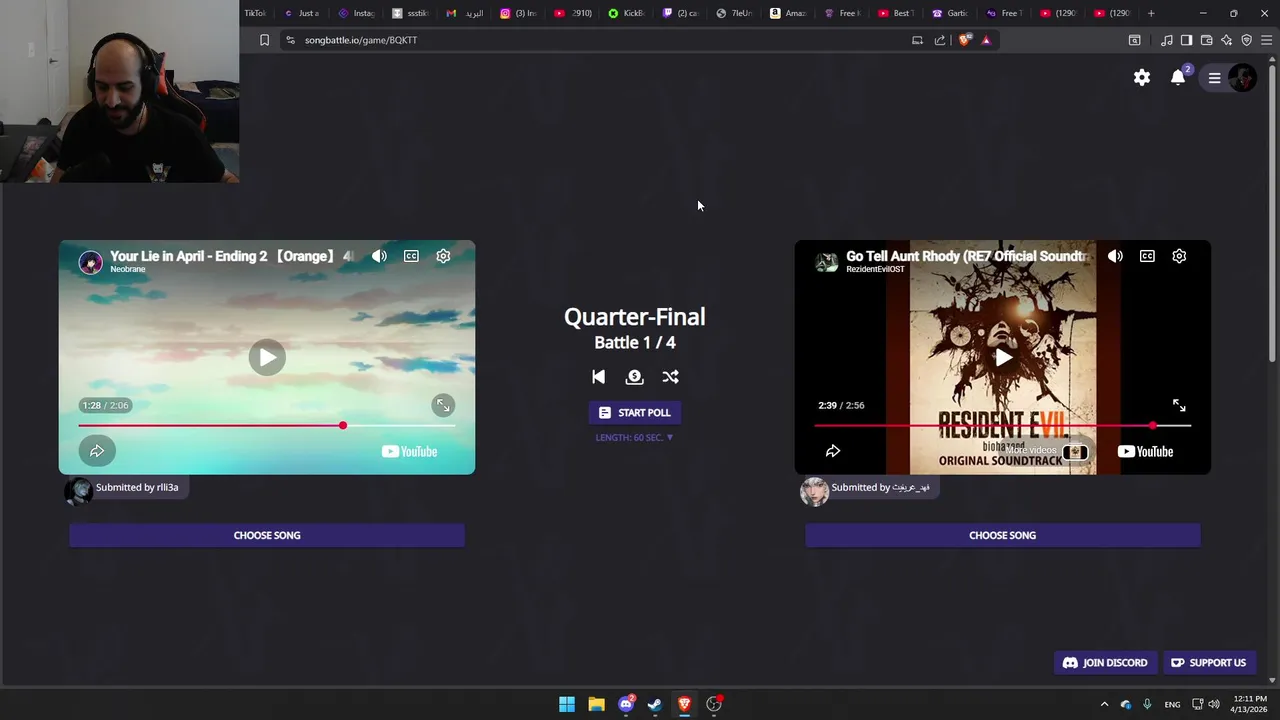
Task: Switch to the KickBot tab
Action: [x=627, y=13]
